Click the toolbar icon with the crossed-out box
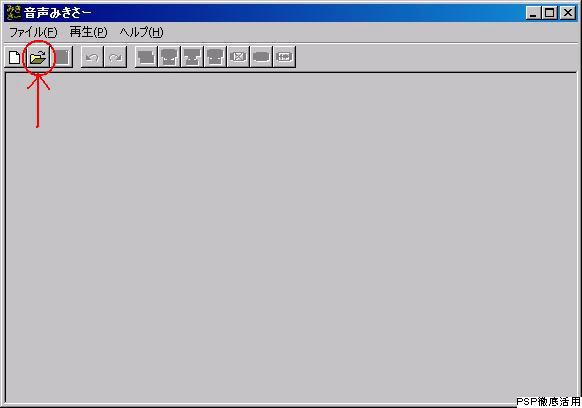Viewport: 582px width, 408px height. pos(238,57)
